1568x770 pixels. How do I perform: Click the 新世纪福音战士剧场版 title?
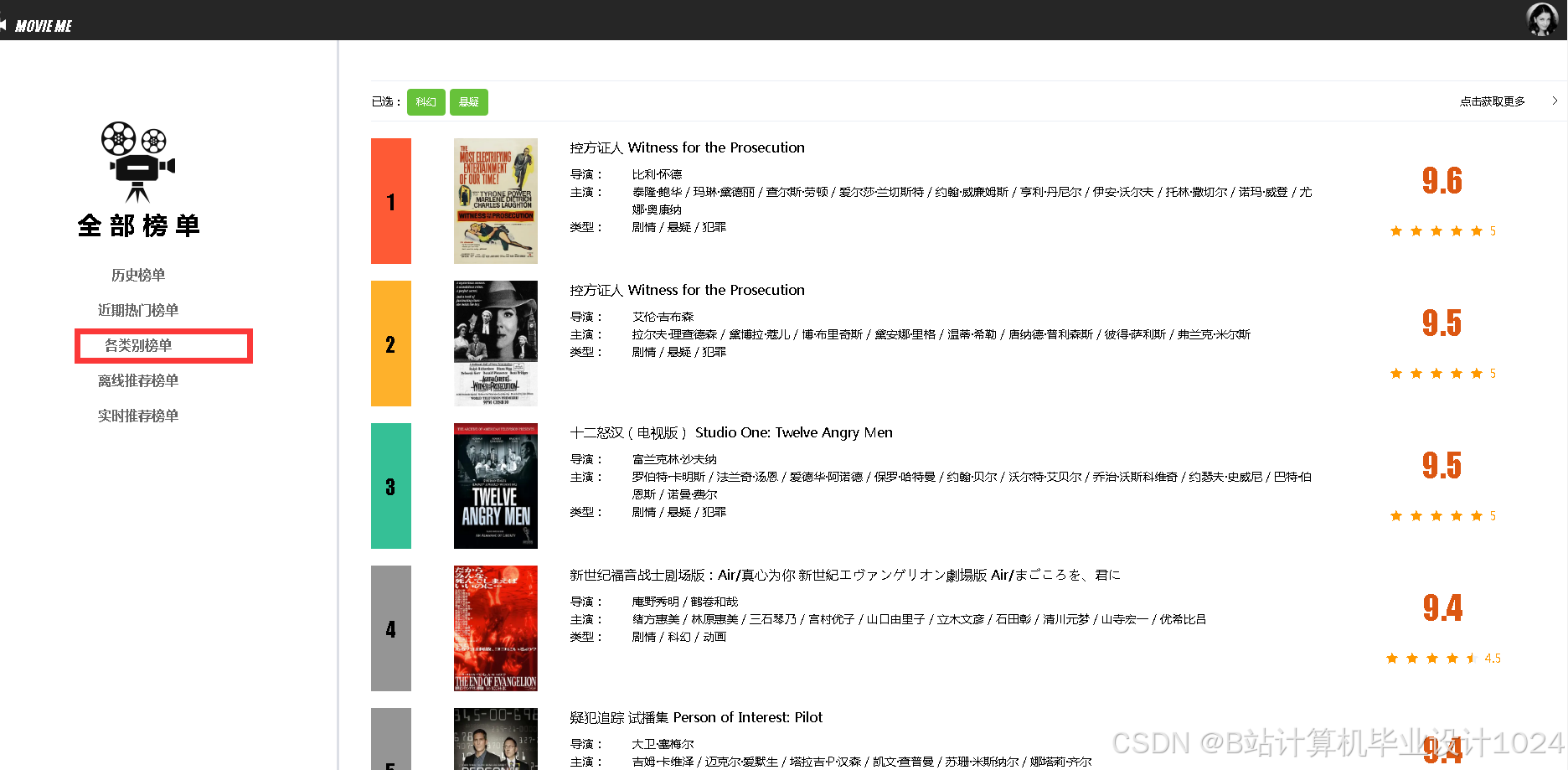click(845, 575)
